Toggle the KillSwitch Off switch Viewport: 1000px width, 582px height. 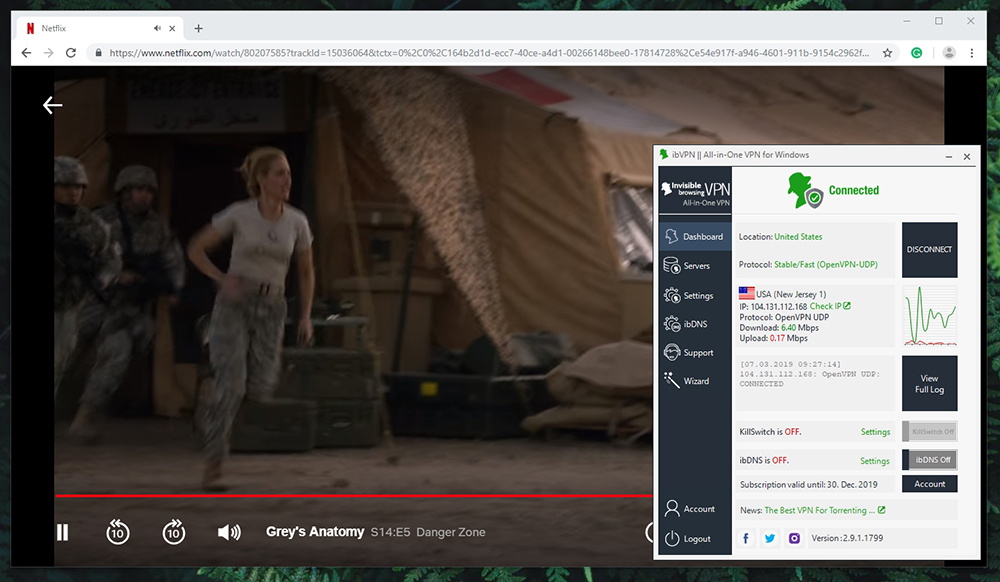tap(930, 432)
